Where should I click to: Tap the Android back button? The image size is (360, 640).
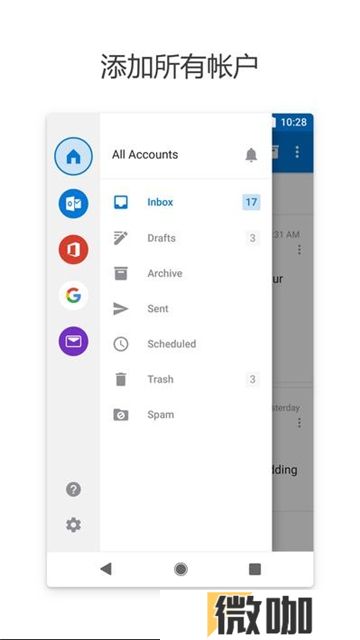(106, 569)
